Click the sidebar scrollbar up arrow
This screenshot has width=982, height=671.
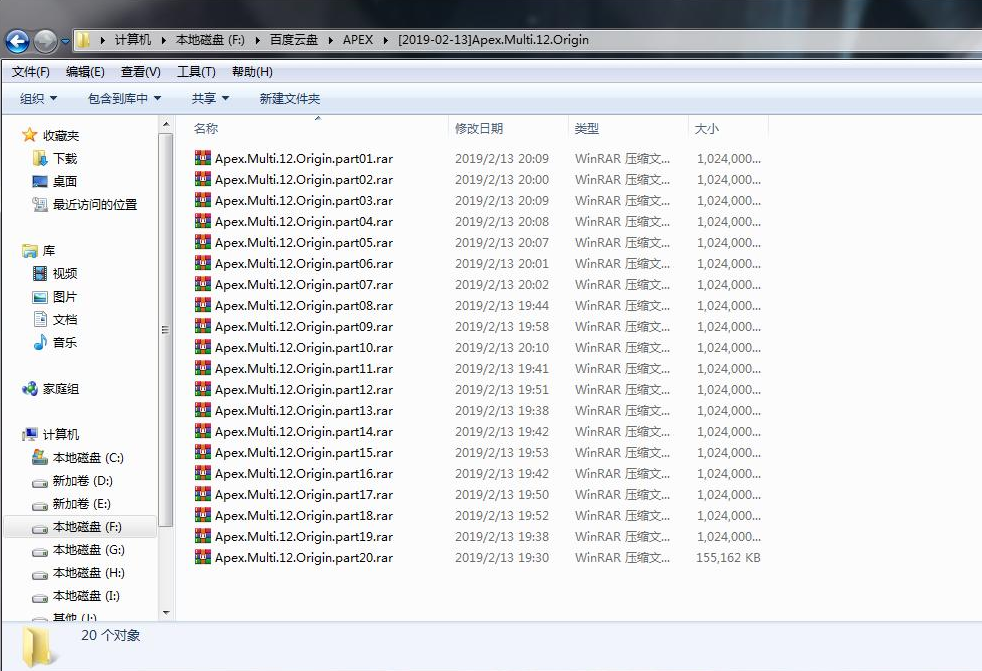[166, 125]
